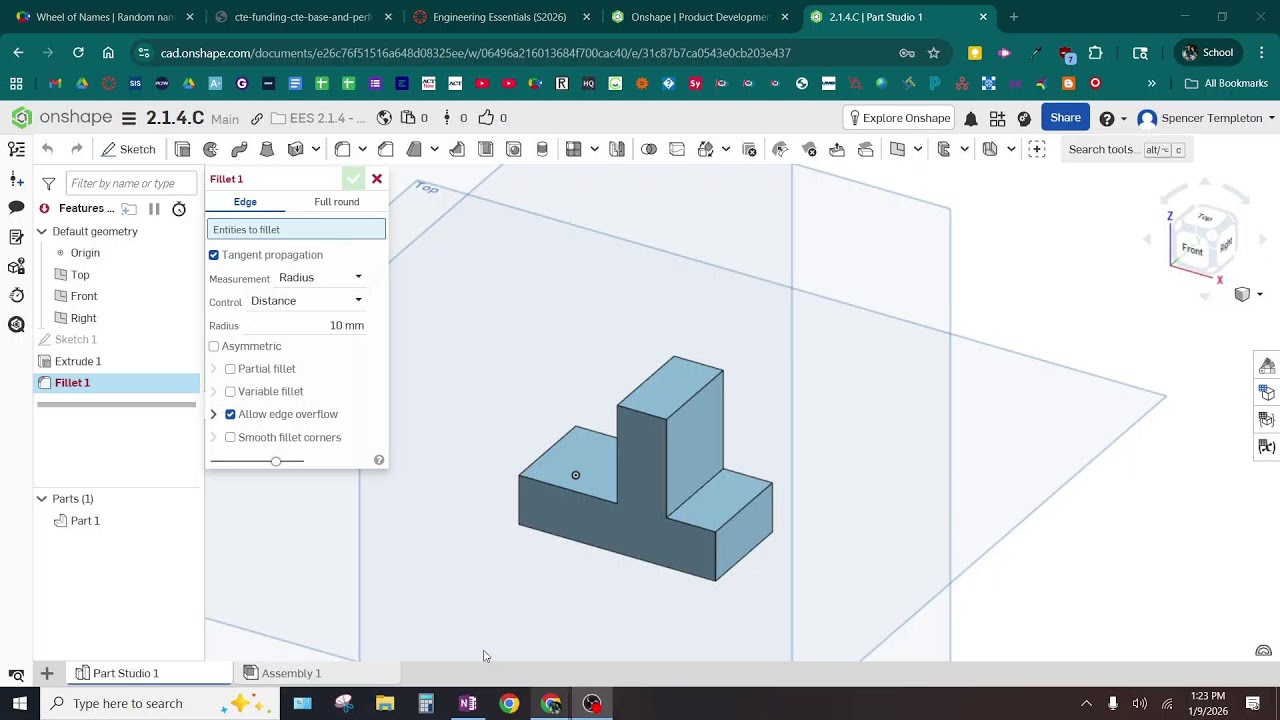Viewport: 1280px width, 720px height.
Task: Click the Undo arrow
Action: pyautogui.click(x=47, y=149)
